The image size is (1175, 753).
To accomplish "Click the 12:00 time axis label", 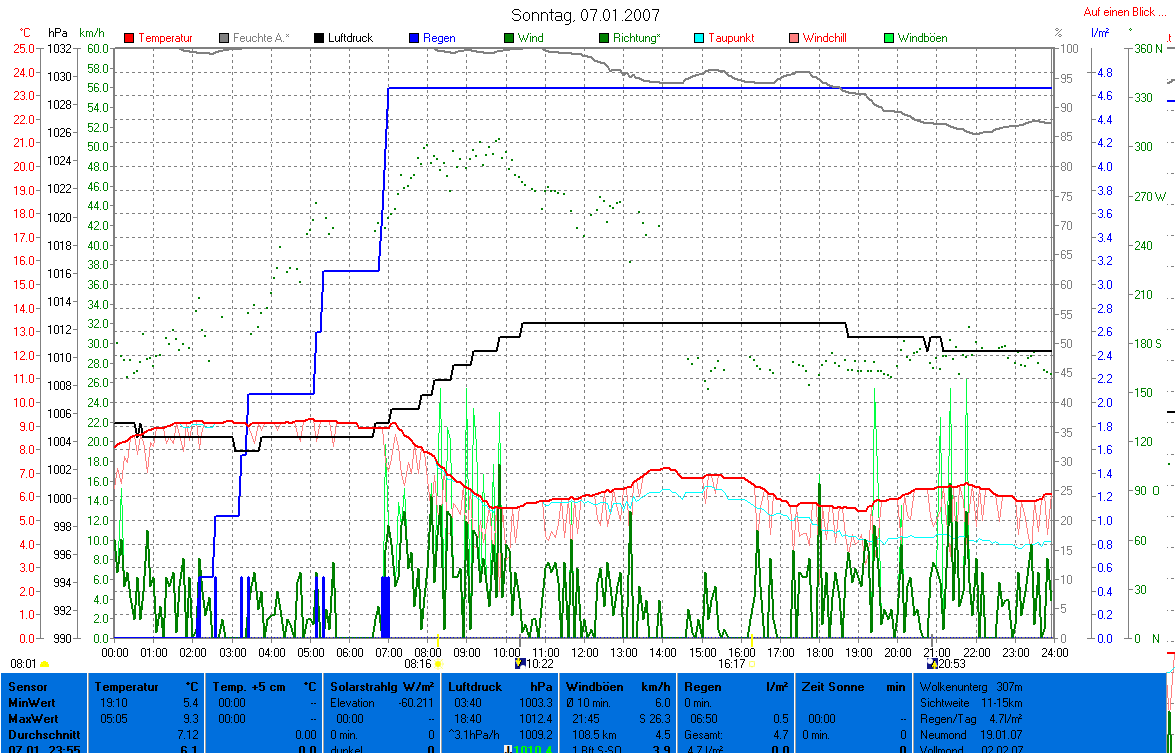I will 584,652.
